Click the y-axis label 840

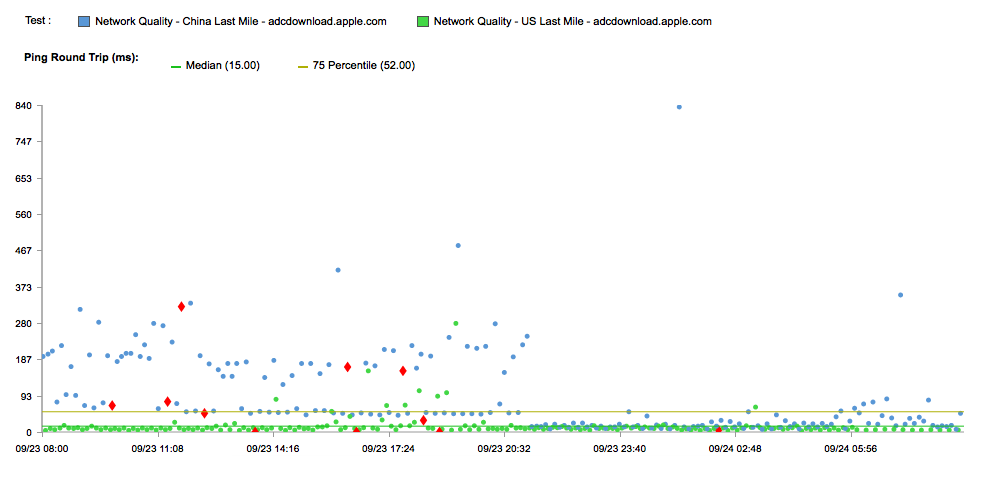click(x=23, y=105)
